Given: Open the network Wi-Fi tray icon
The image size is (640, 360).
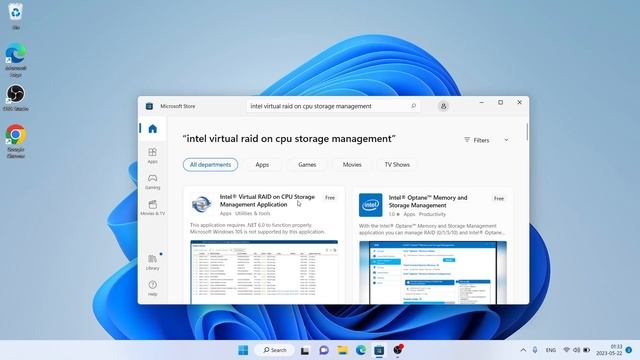Looking at the screenshot, I should coord(566,350).
